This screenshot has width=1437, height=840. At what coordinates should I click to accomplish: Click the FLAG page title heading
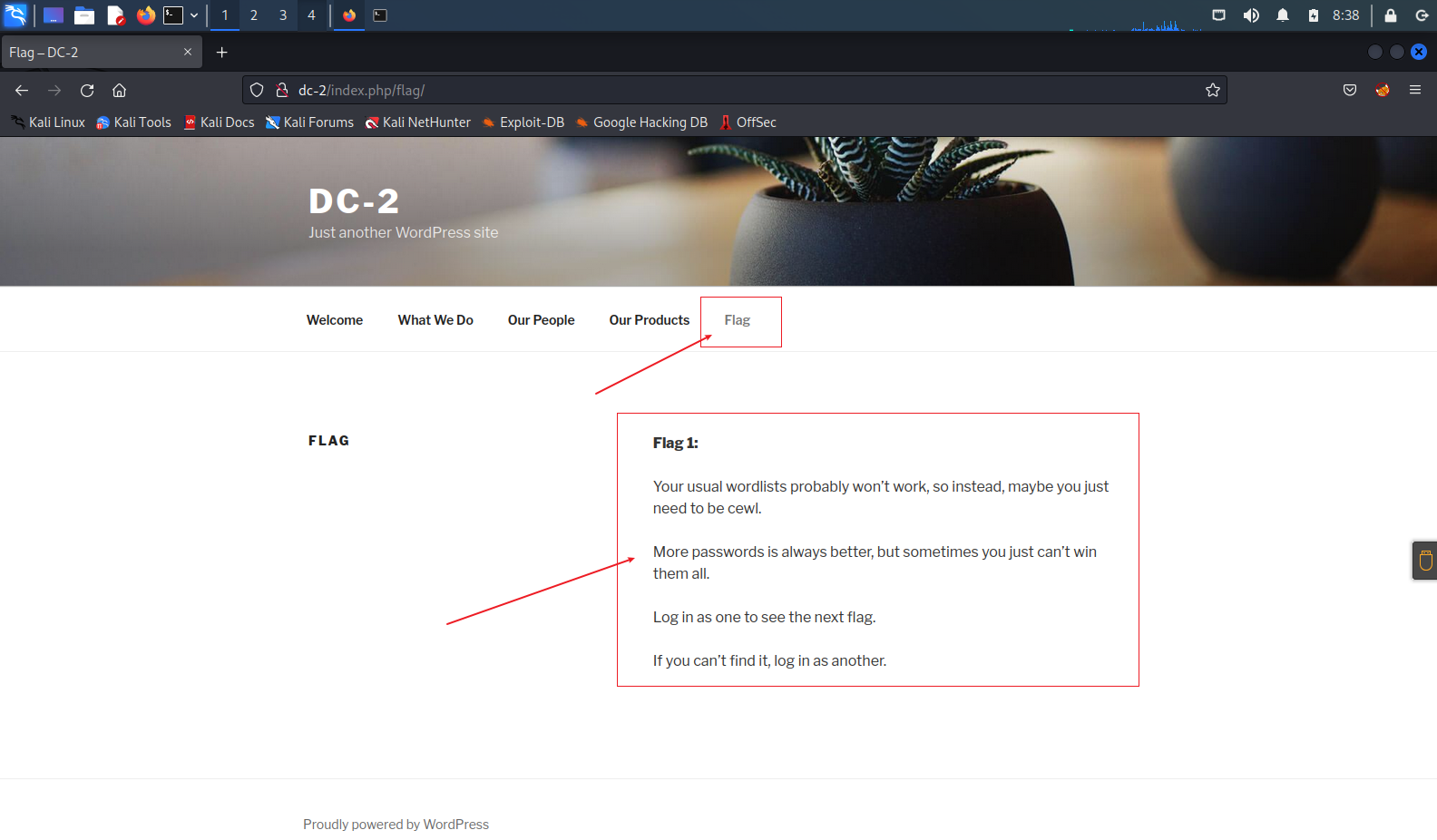coord(328,441)
